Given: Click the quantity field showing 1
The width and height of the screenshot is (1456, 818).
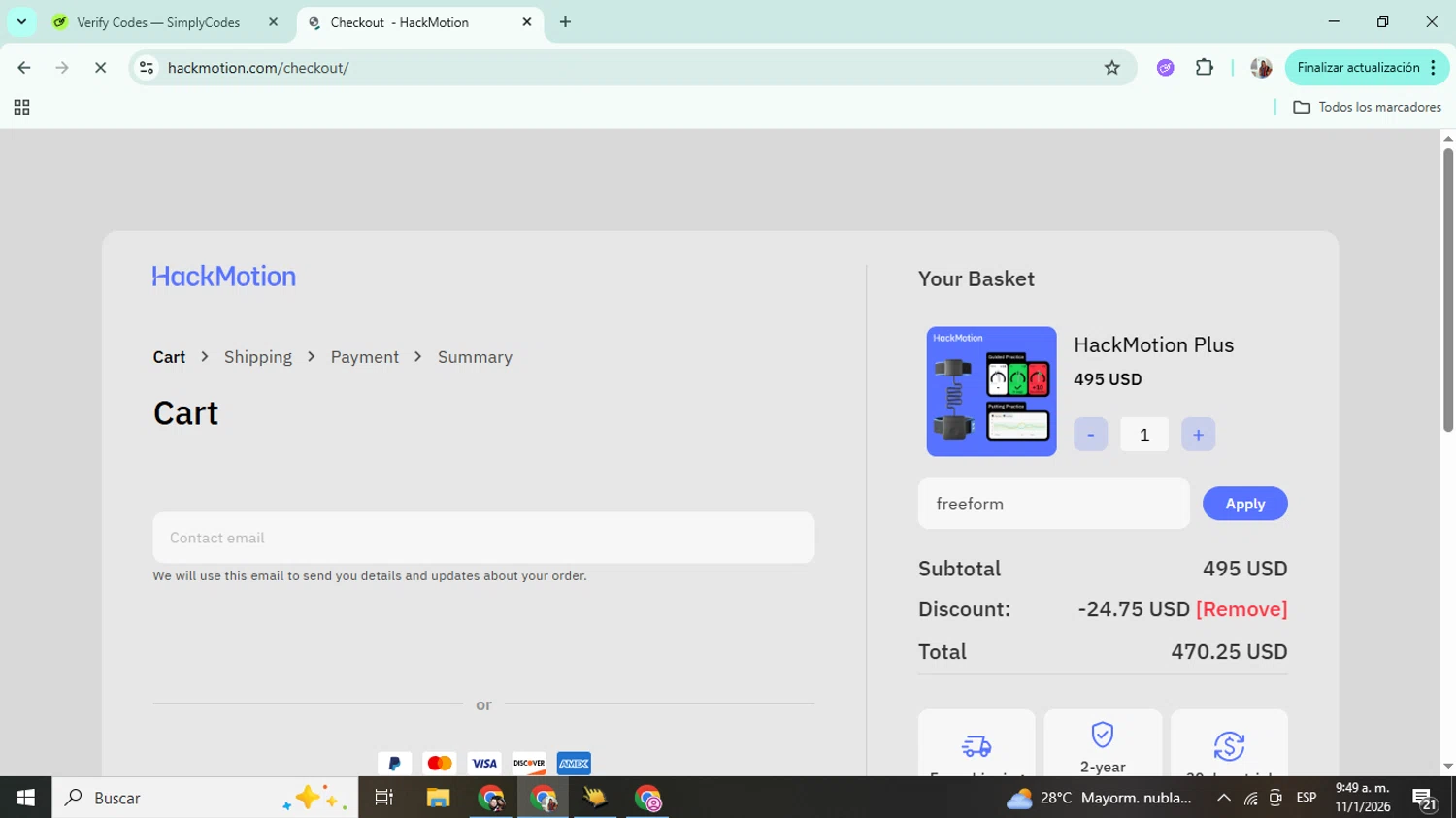Looking at the screenshot, I should pyautogui.click(x=1144, y=435).
